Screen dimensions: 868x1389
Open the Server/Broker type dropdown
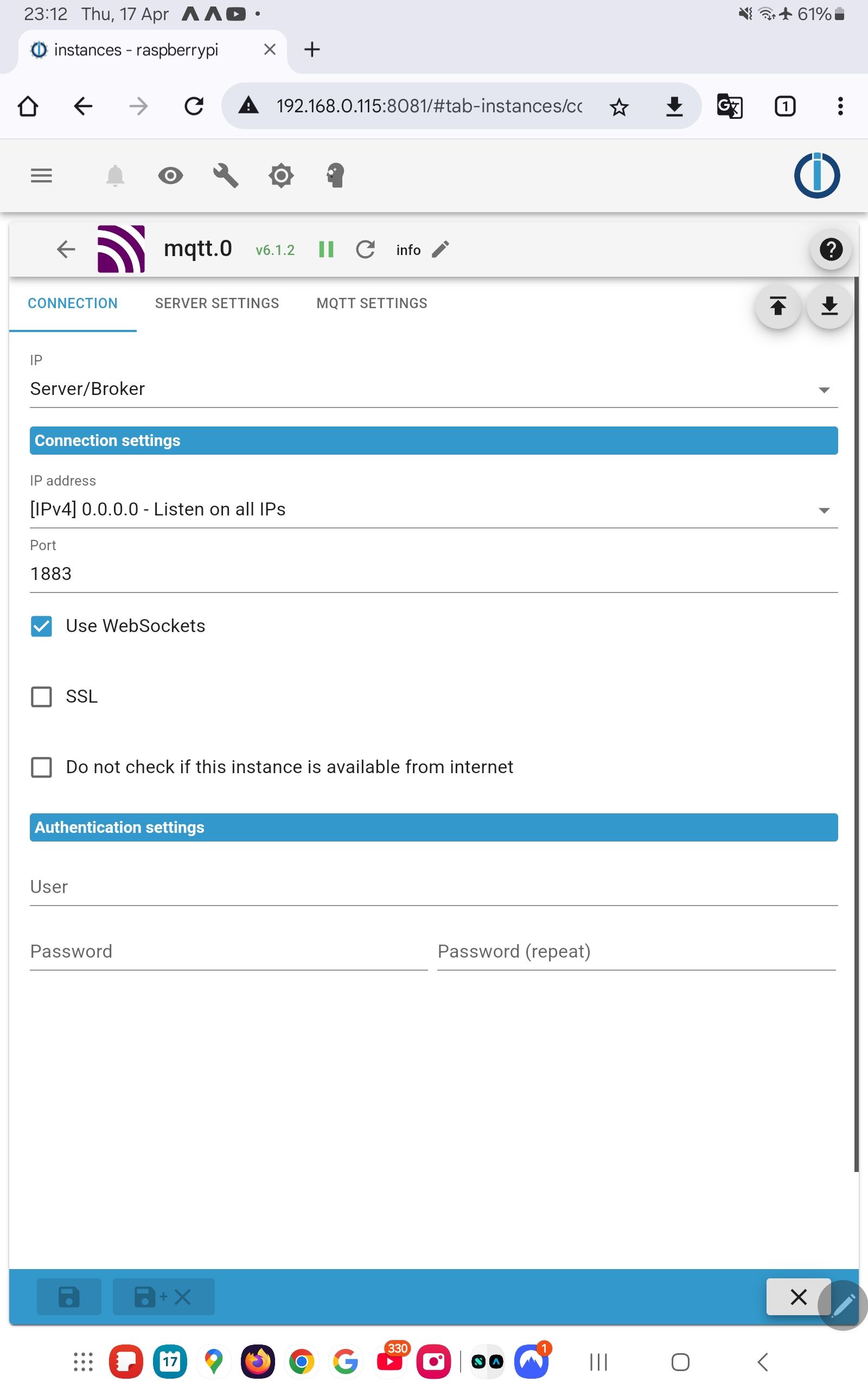tap(433, 390)
